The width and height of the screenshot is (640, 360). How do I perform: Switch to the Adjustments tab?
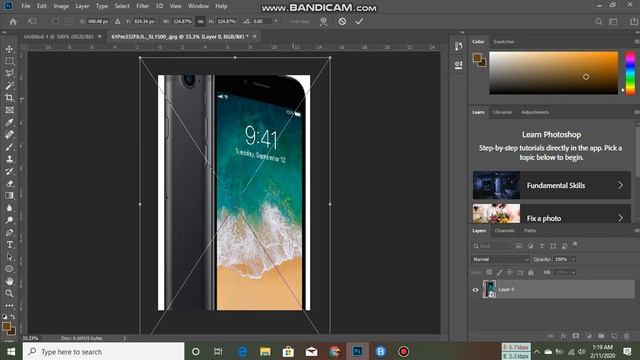pyautogui.click(x=535, y=112)
